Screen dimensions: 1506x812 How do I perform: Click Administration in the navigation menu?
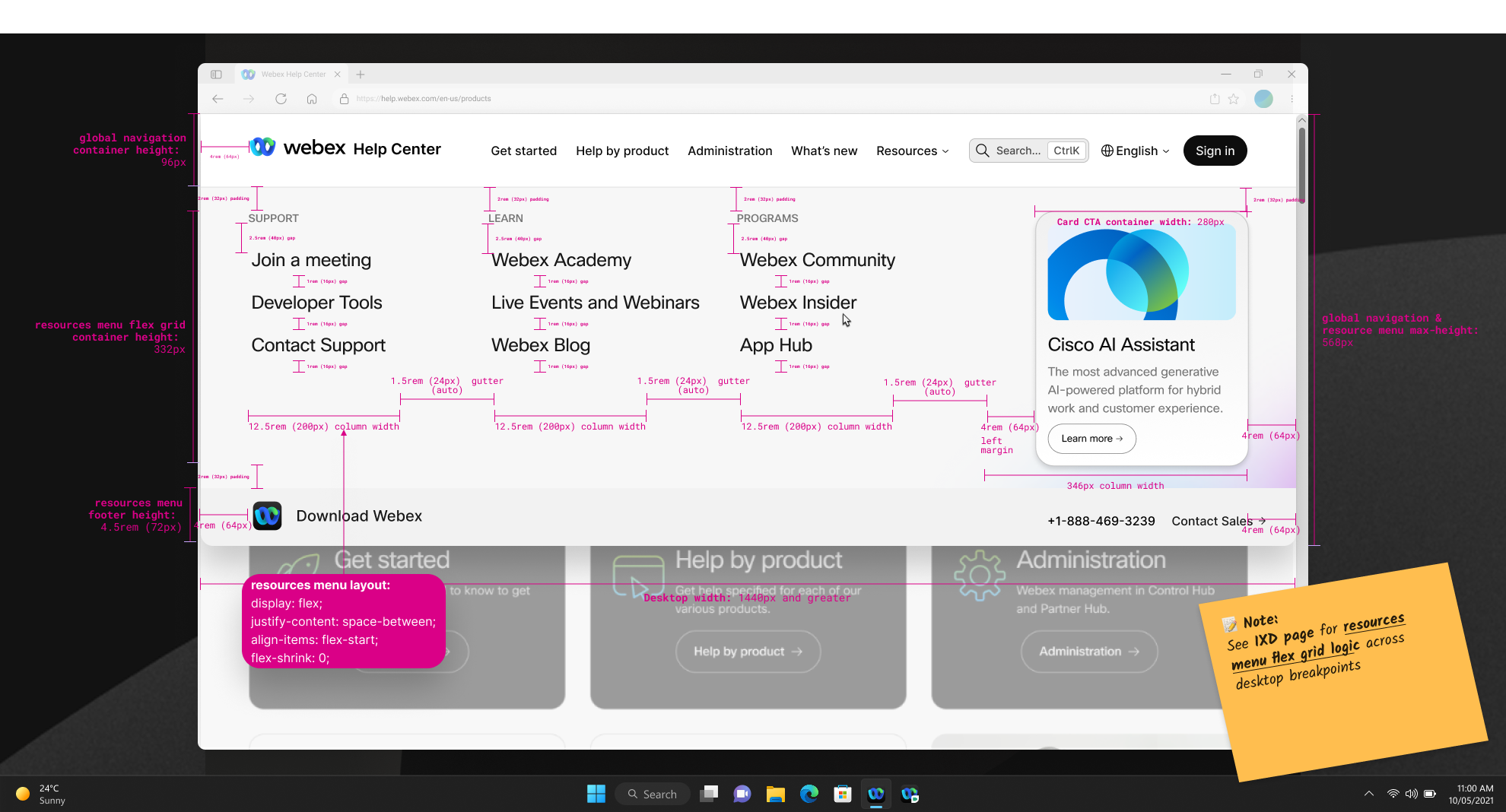[x=729, y=151]
